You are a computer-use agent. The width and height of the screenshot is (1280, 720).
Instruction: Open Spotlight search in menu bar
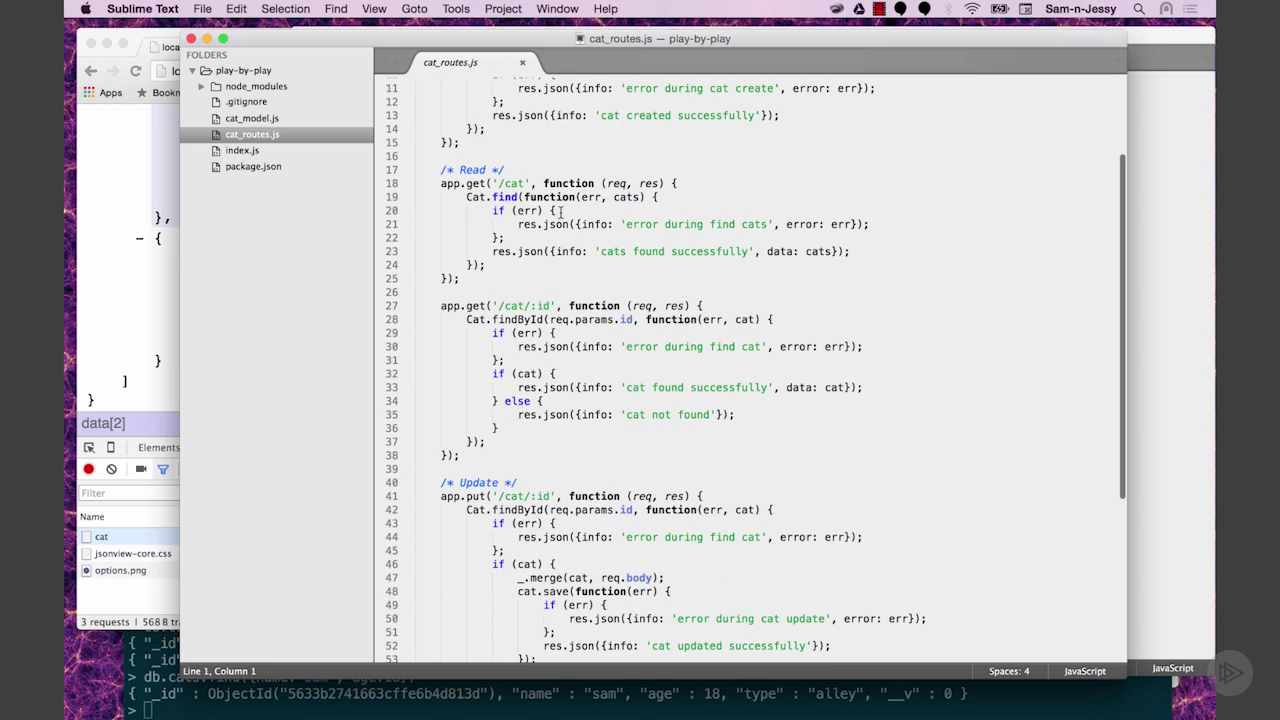click(1139, 9)
